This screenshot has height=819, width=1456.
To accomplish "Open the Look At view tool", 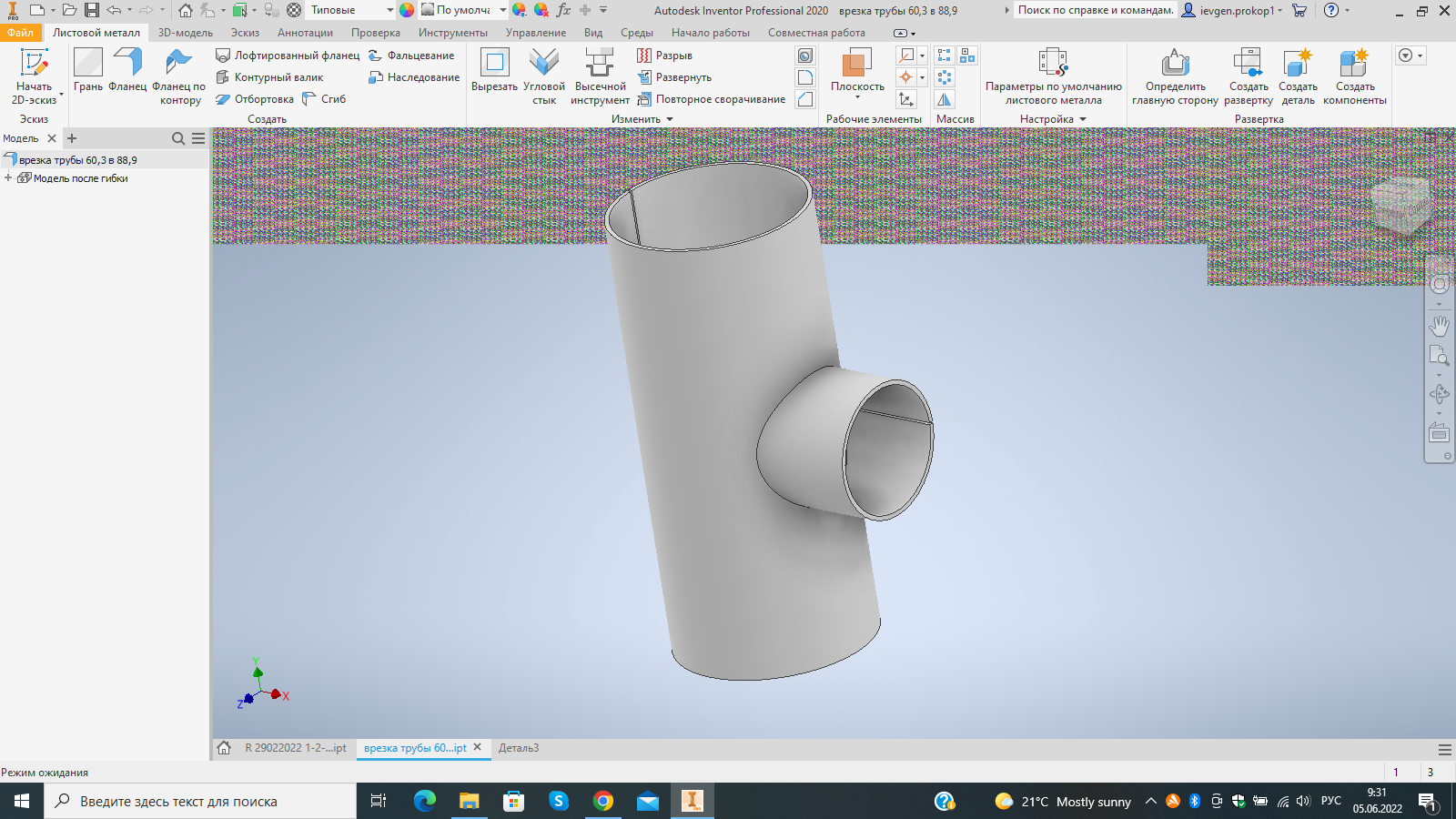I will tap(1440, 433).
